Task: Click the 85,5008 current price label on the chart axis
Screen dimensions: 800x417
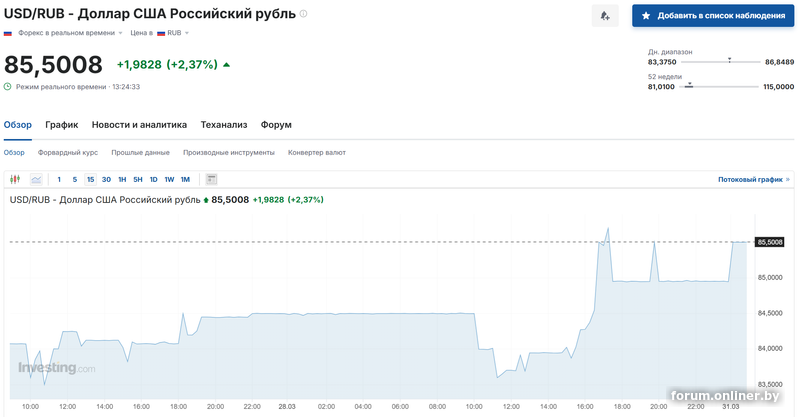Action: [x=770, y=242]
